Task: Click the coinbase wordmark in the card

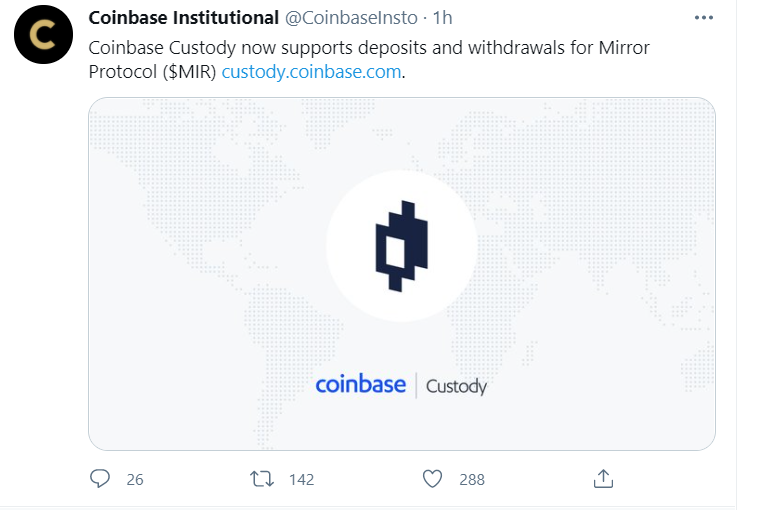Action: coord(360,384)
